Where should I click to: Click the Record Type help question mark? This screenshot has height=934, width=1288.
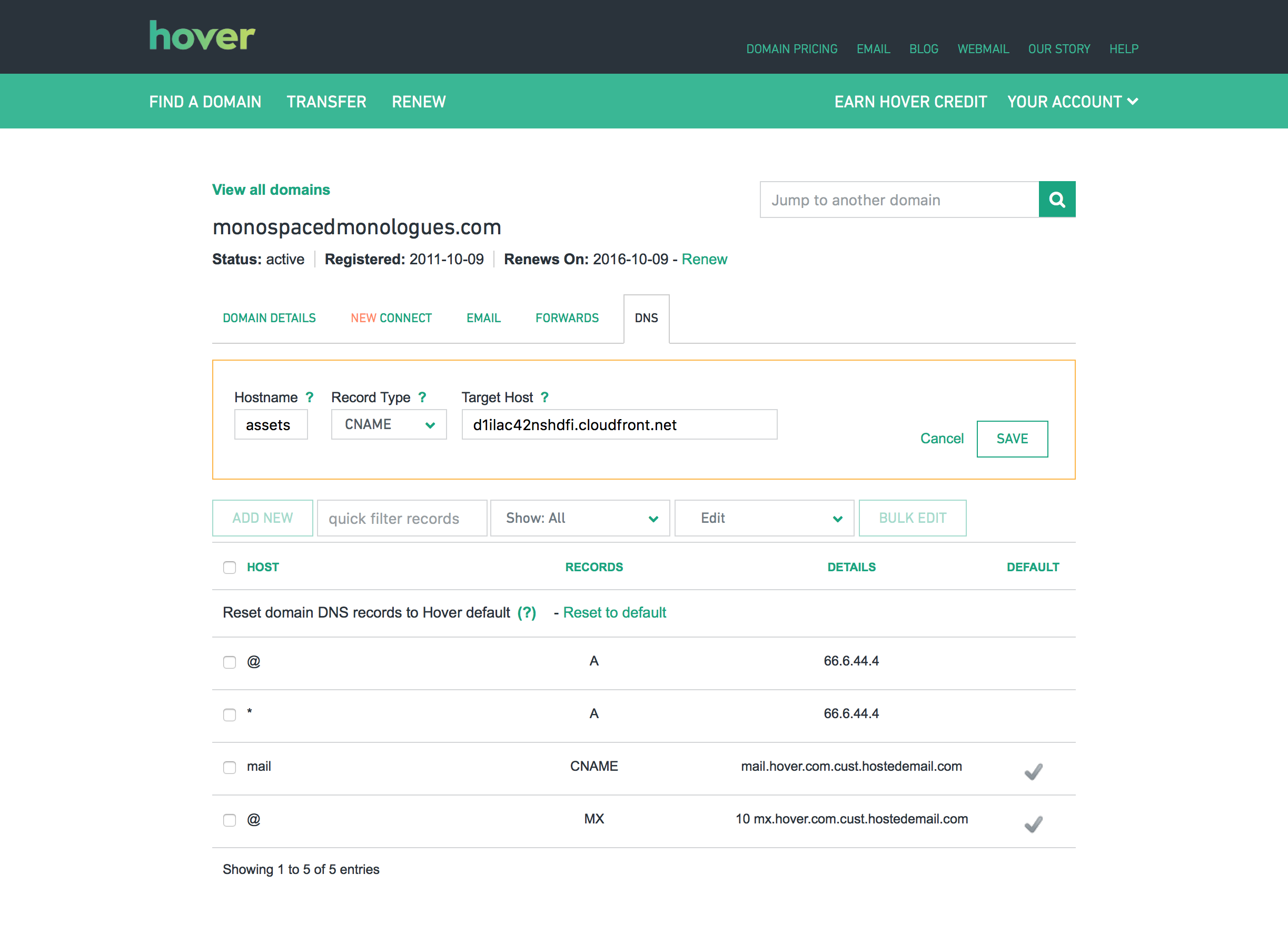(x=422, y=397)
